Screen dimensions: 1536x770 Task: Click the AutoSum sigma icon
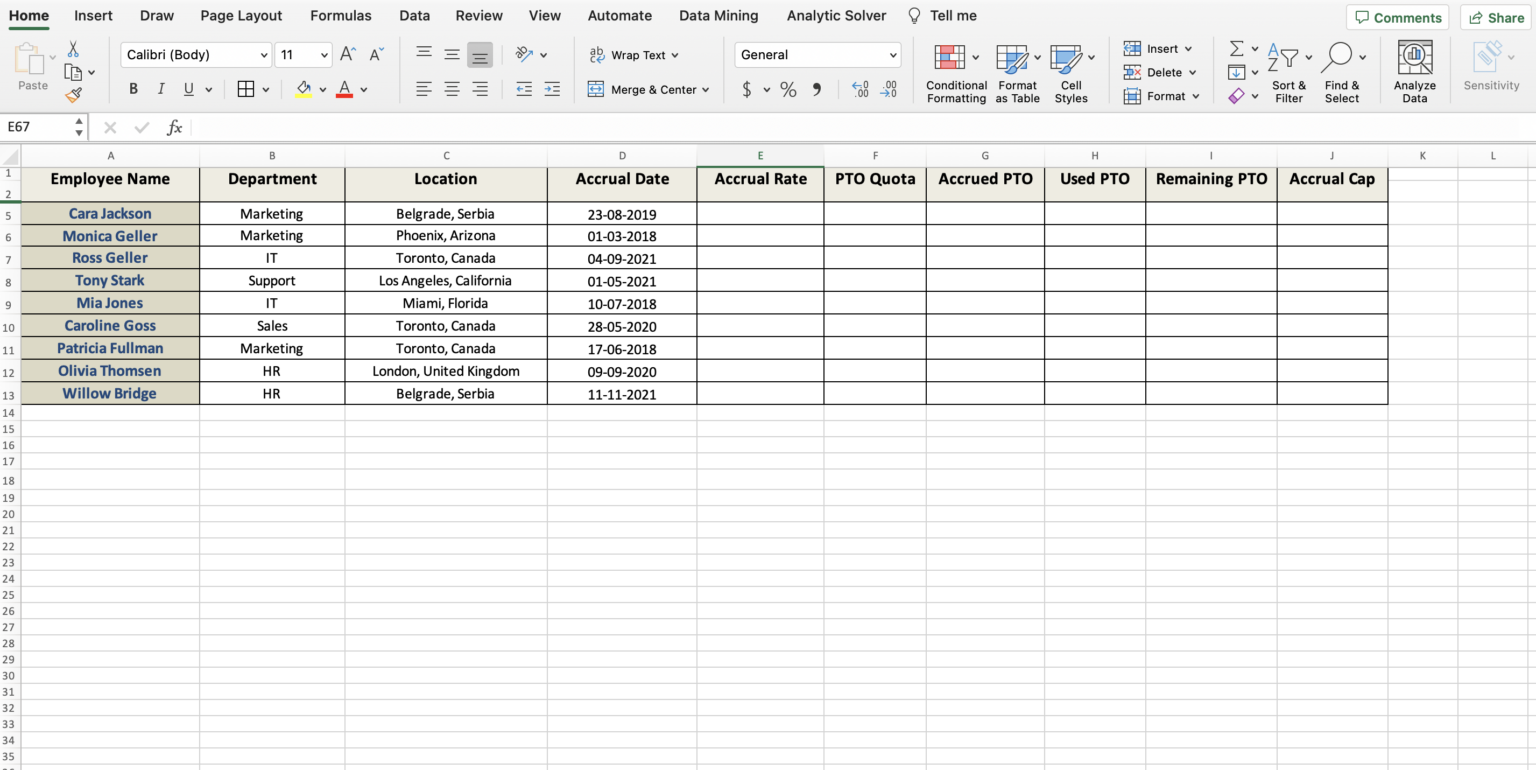point(1237,49)
